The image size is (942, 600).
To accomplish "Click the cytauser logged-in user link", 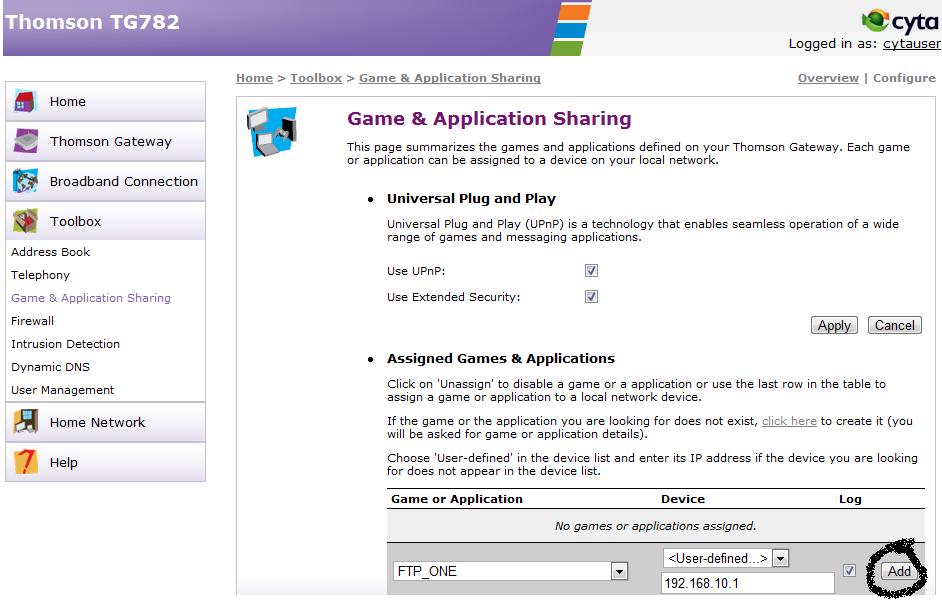I will pos(911,44).
